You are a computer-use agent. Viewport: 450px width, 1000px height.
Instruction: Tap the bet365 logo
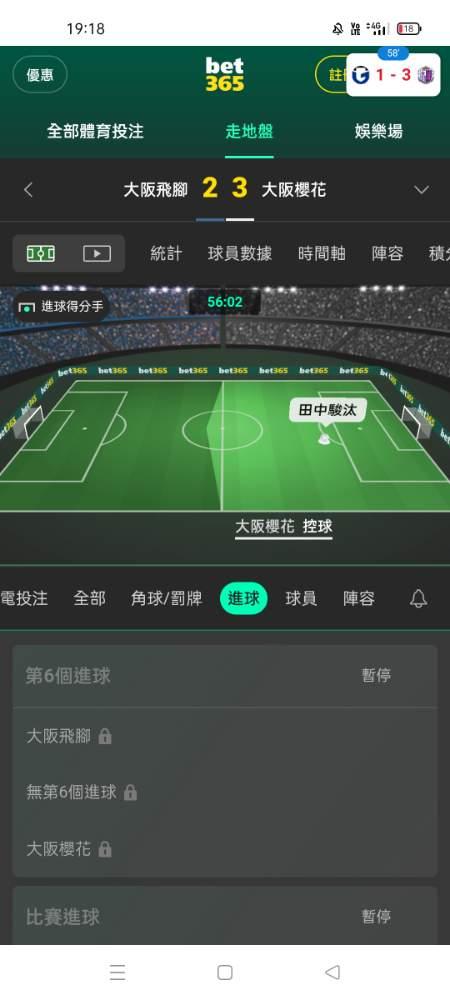[x=224, y=74]
